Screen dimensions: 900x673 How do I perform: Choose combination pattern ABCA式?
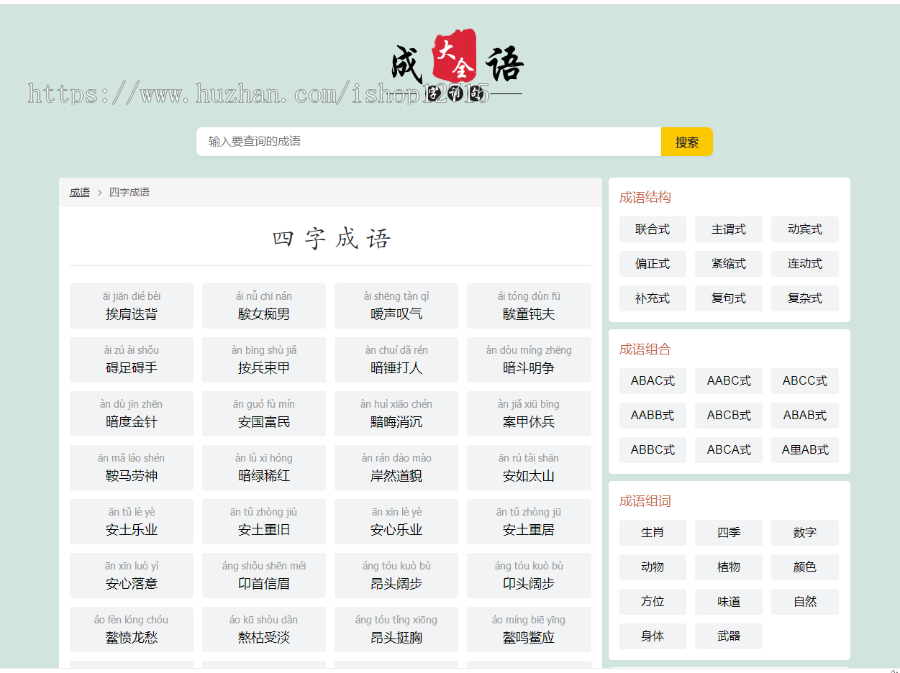(x=728, y=450)
